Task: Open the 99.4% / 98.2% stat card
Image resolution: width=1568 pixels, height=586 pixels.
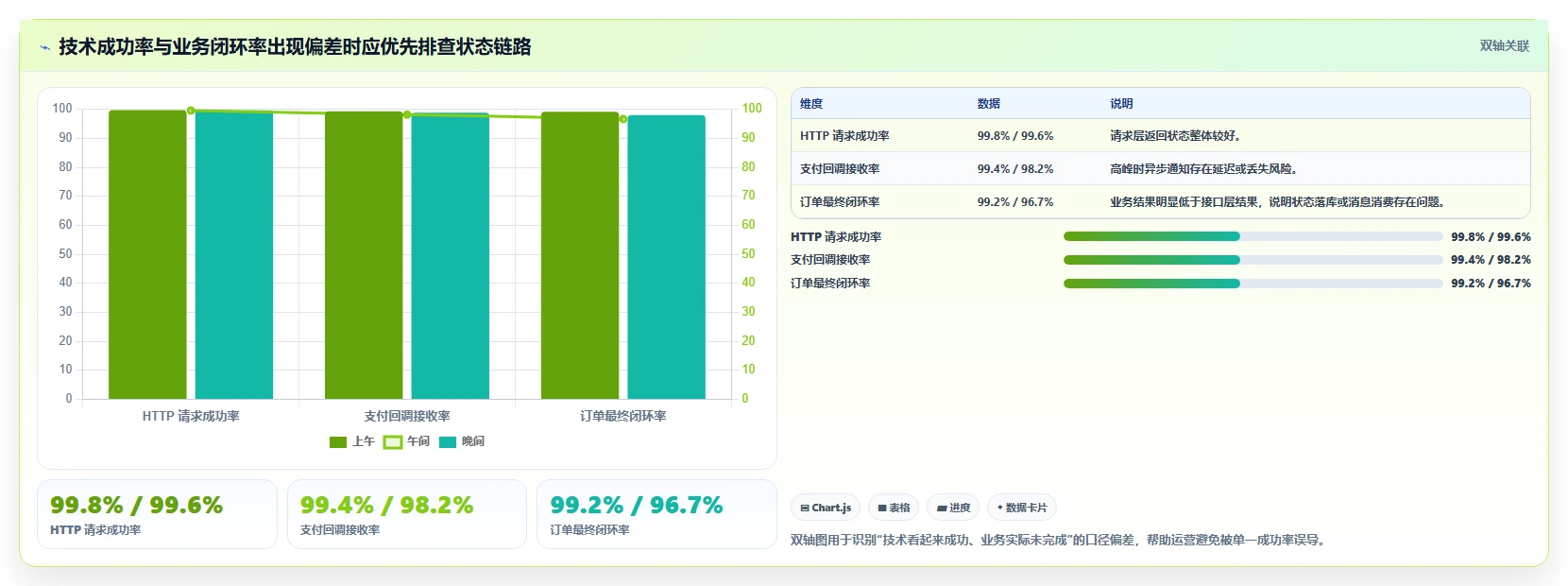Action: [407, 514]
